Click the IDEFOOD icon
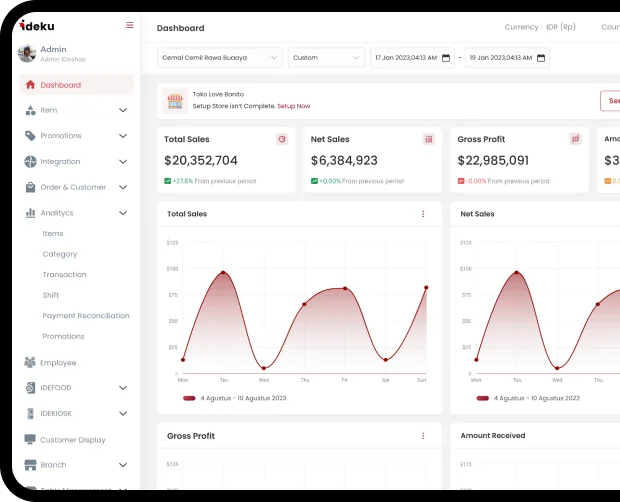 click(30, 388)
